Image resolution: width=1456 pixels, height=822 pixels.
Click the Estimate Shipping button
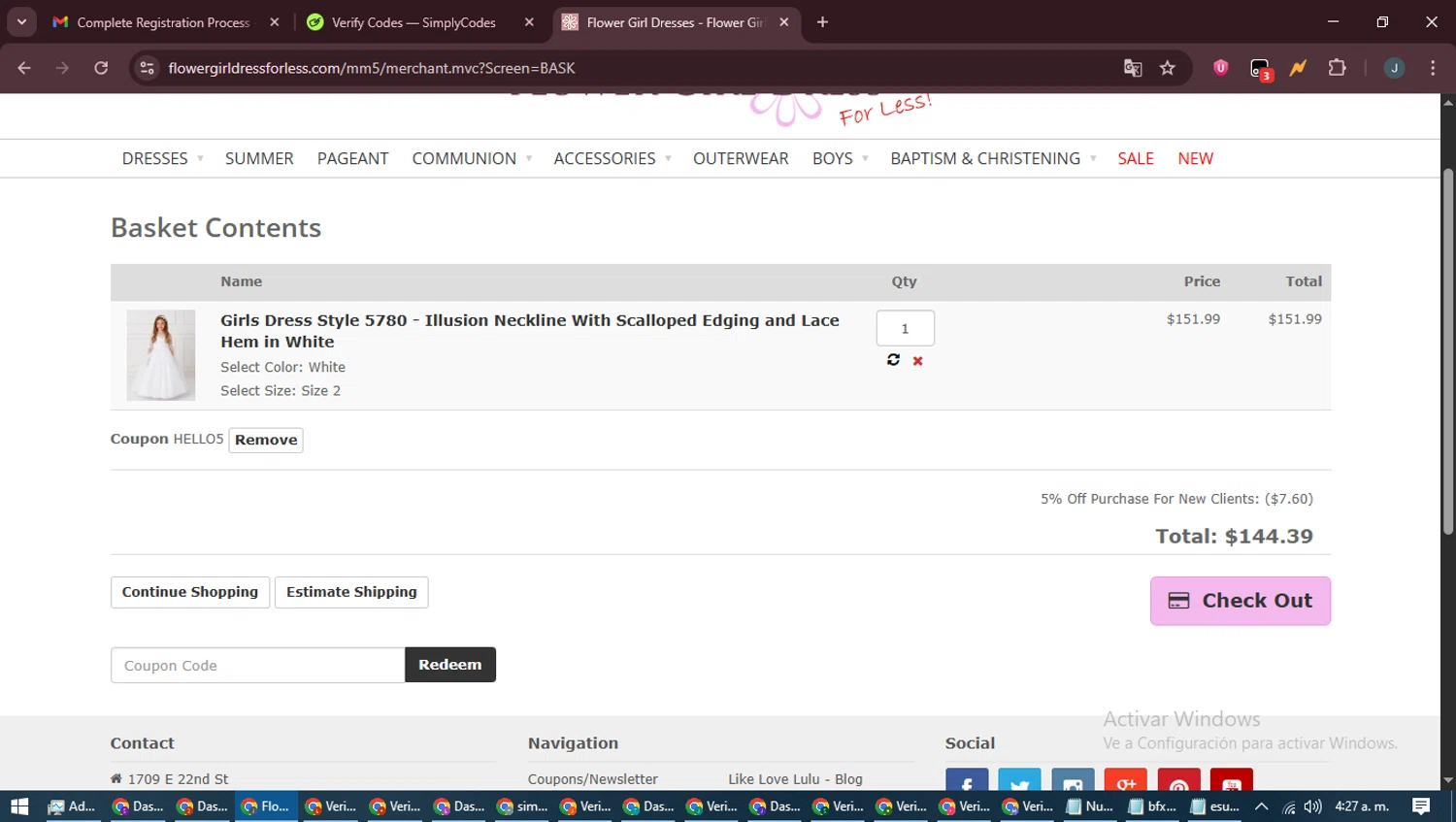(351, 592)
